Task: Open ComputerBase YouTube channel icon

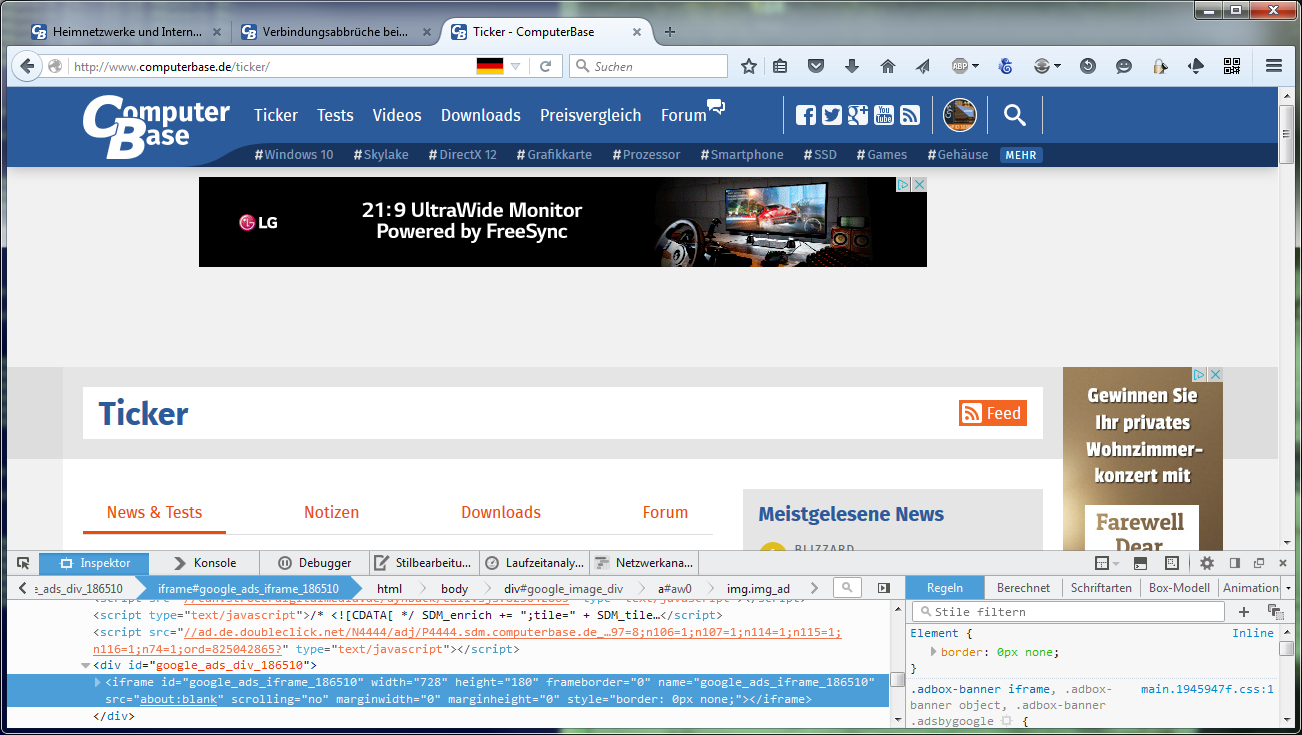Action: tap(884, 115)
